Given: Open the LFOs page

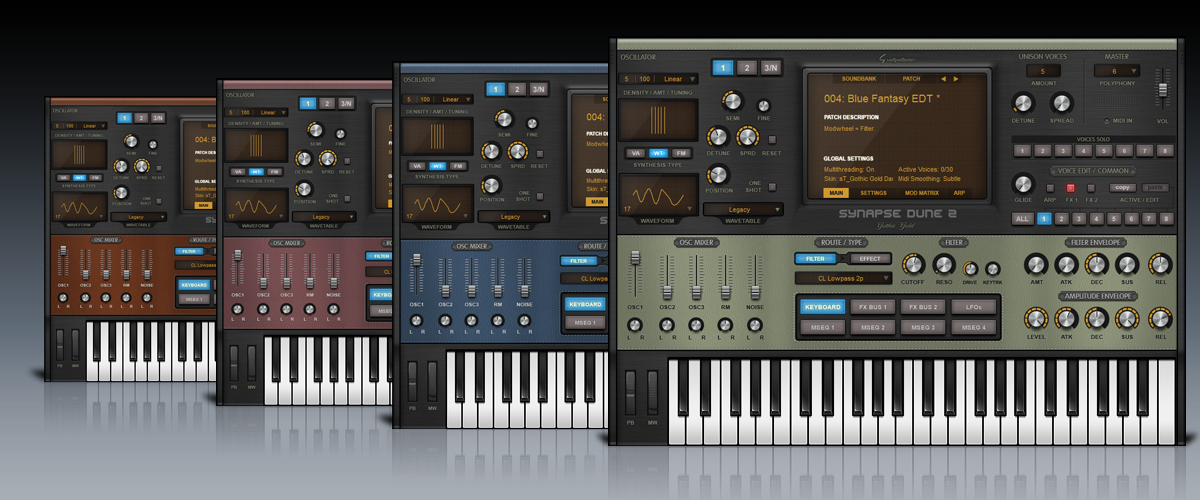Looking at the screenshot, I should point(974,306).
